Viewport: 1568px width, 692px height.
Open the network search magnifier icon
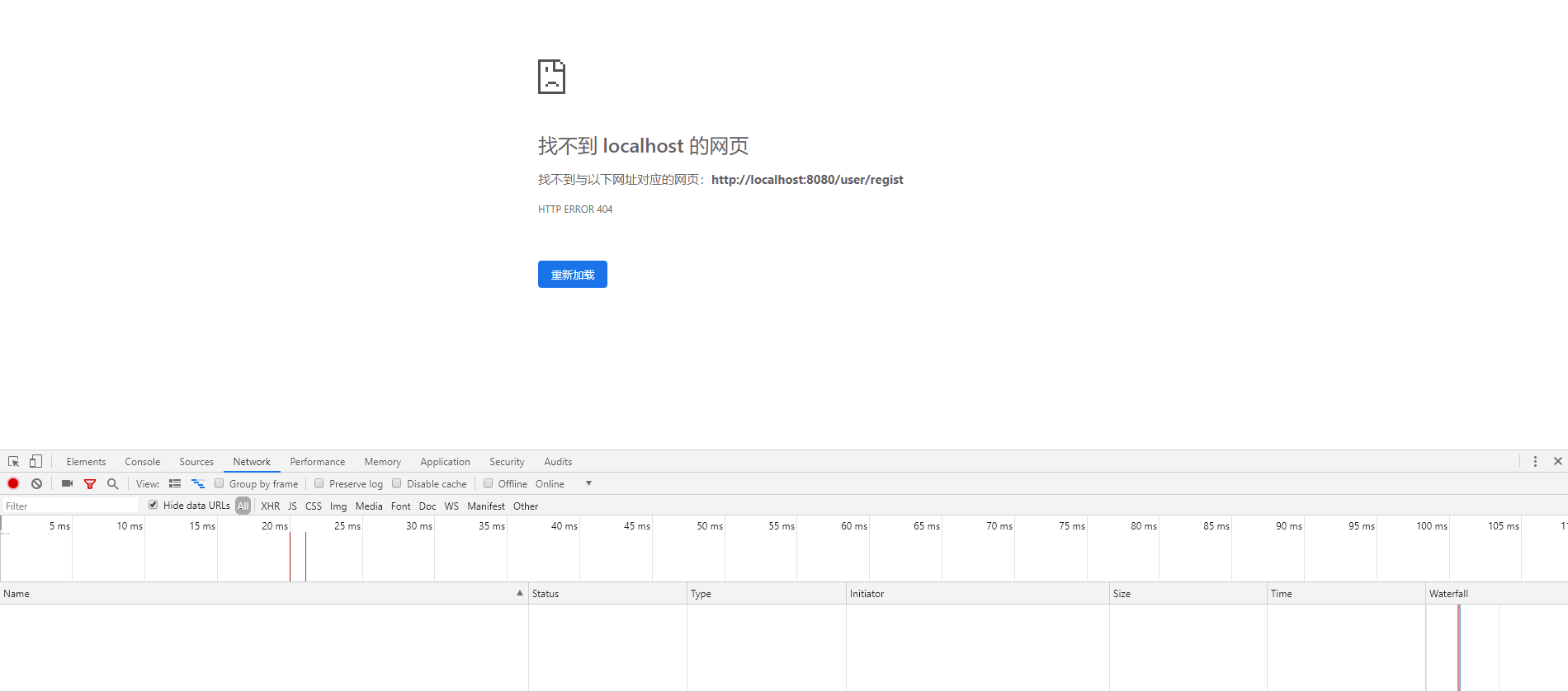pos(113,483)
